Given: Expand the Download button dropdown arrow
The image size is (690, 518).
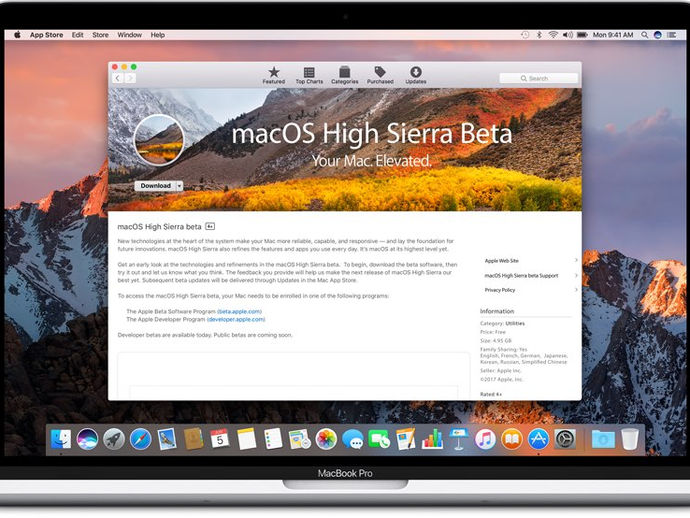Looking at the screenshot, I should pos(180,186).
